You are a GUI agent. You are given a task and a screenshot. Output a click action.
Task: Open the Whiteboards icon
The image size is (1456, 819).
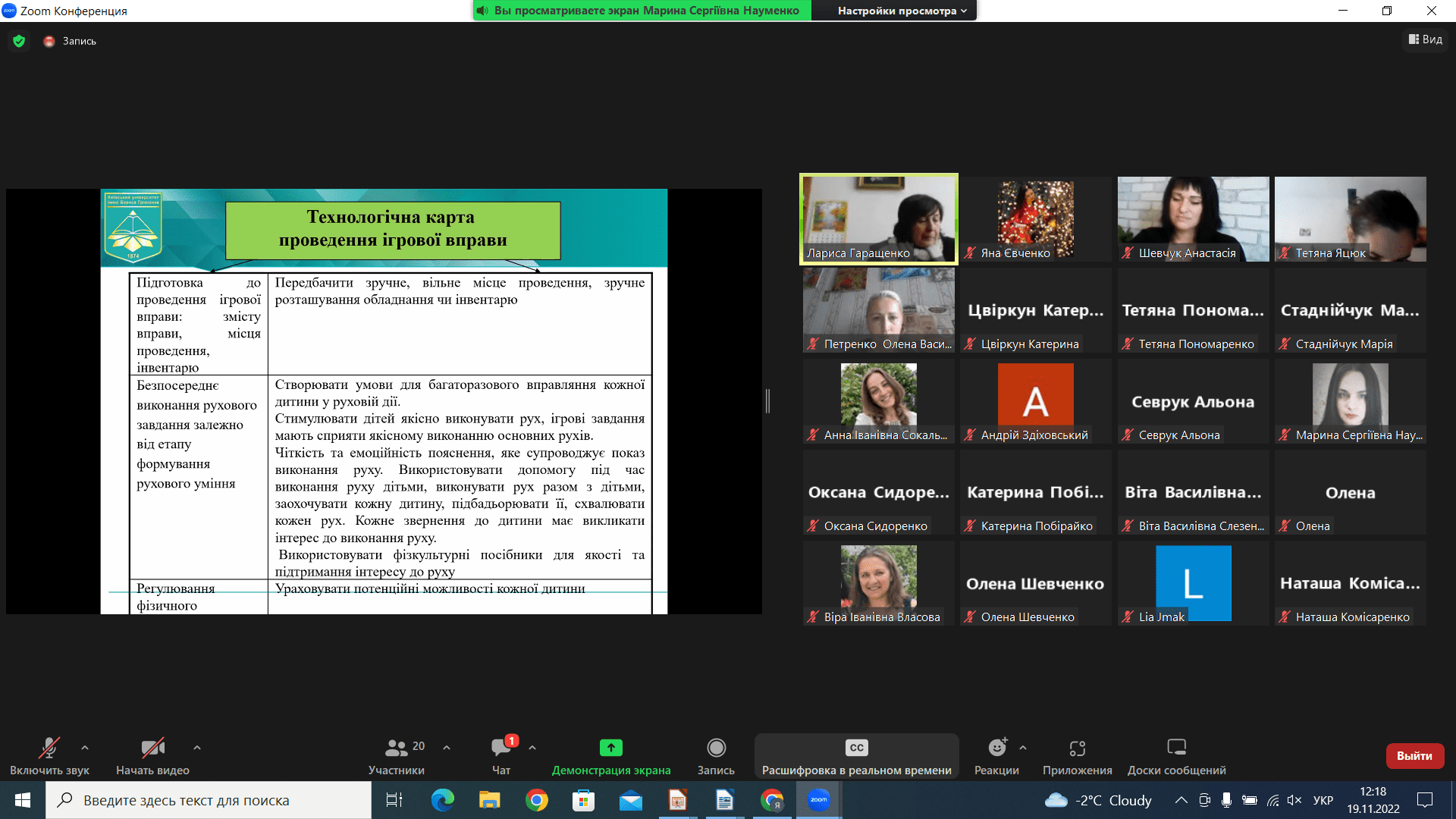(1176, 748)
